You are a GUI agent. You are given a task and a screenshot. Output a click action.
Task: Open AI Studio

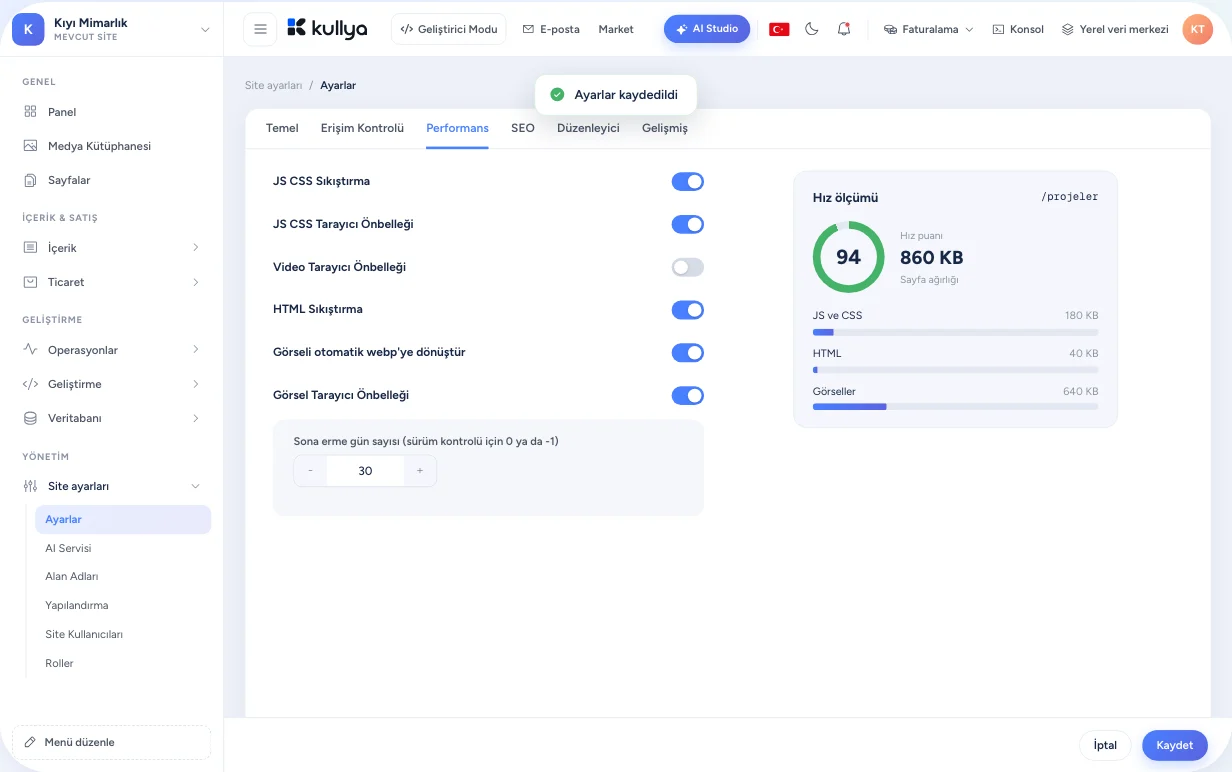(x=707, y=29)
